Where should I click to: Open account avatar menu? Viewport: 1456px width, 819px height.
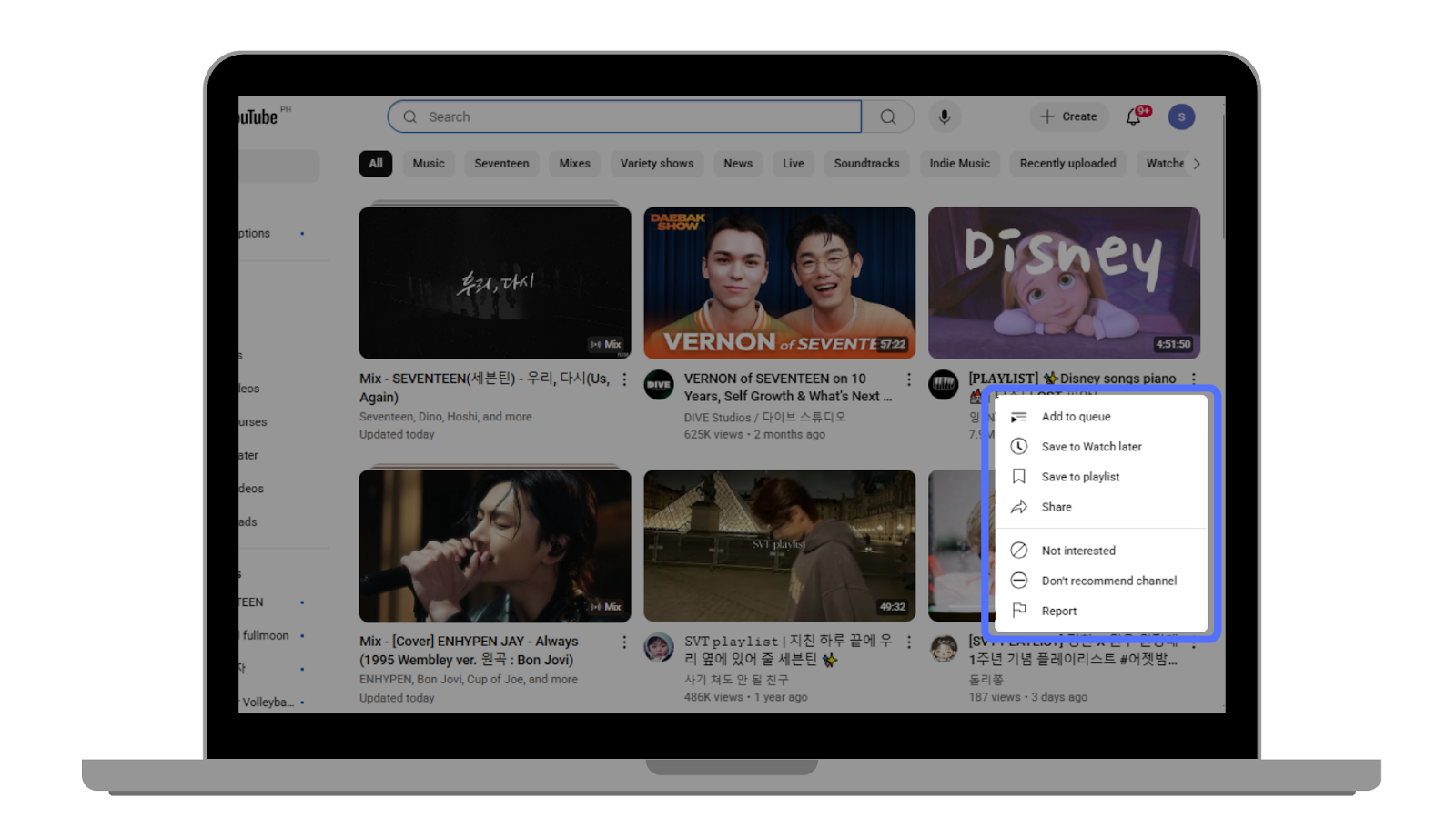point(1181,116)
